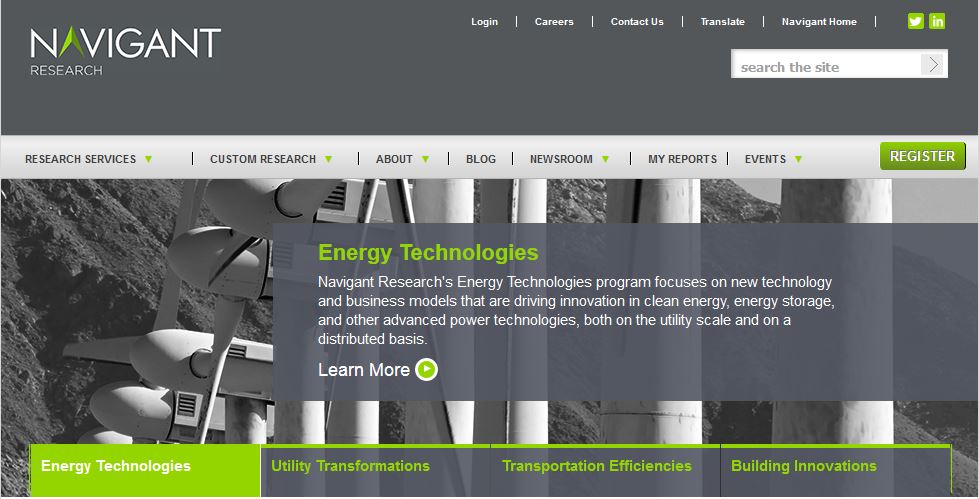979x499 pixels.
Task: Open the Research Services menu
Action: pos(81,159)
